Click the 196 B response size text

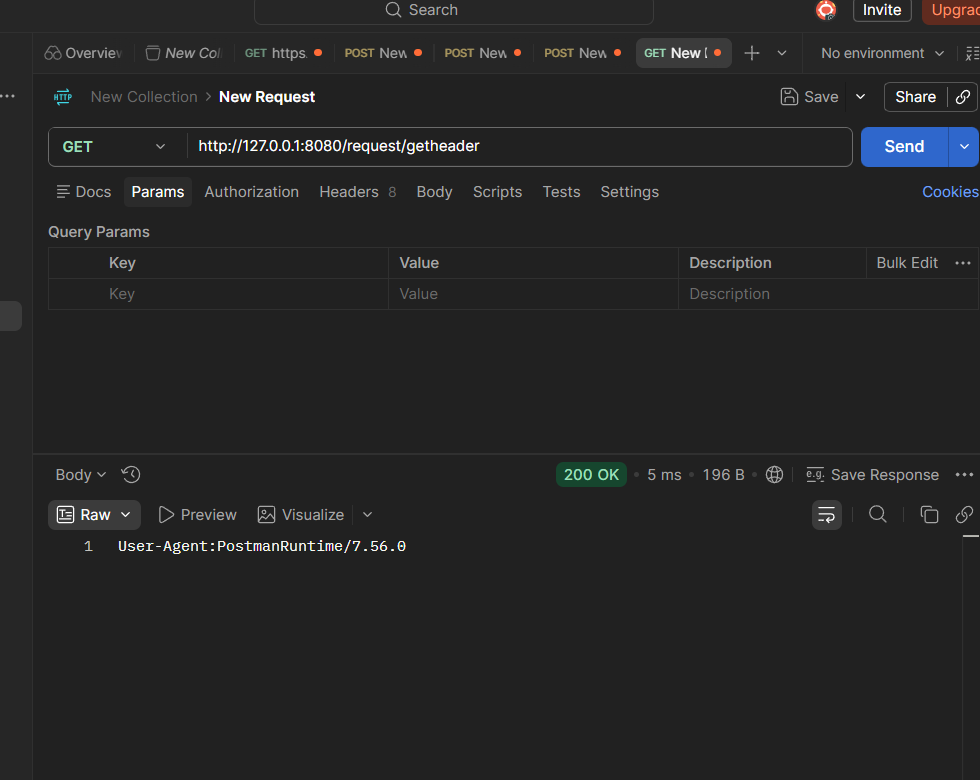[723, 475]
